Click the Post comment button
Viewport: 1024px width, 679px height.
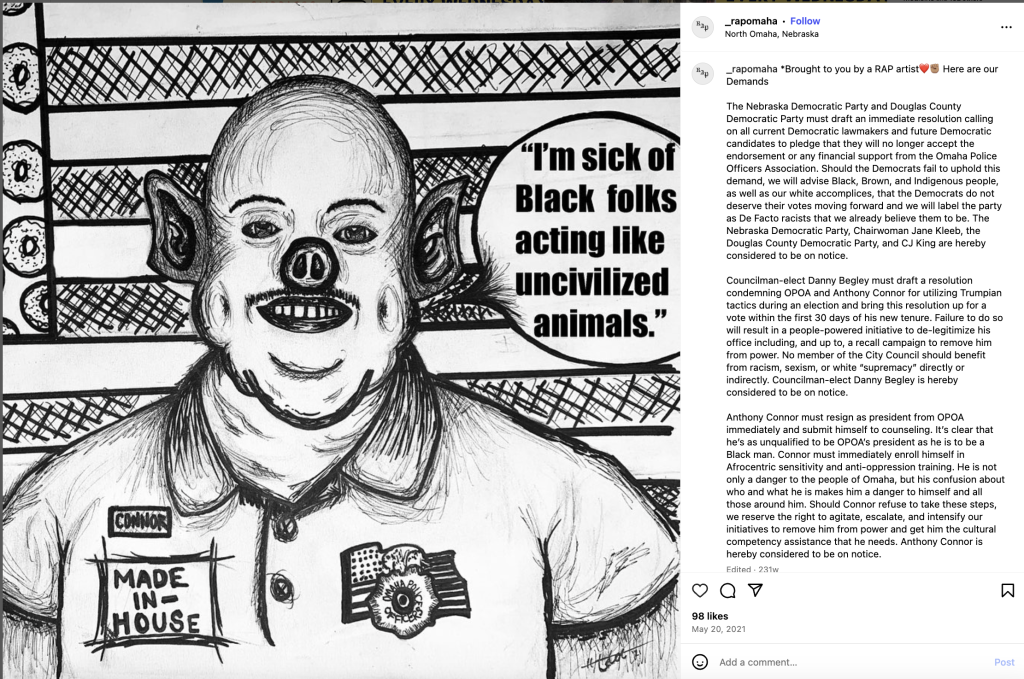pyautogui.click(x=1004, y=662)
